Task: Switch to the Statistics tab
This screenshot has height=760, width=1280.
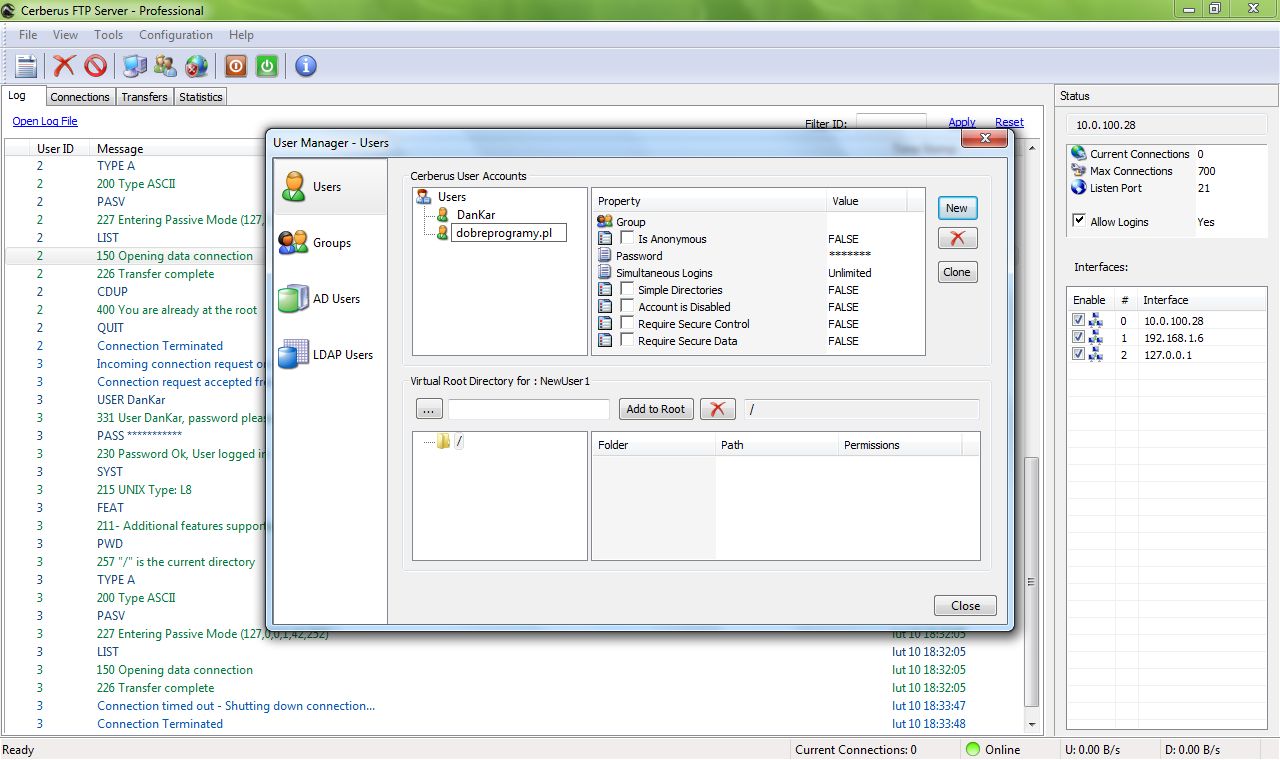Action: pyautogui.click(x=201, y=97)
